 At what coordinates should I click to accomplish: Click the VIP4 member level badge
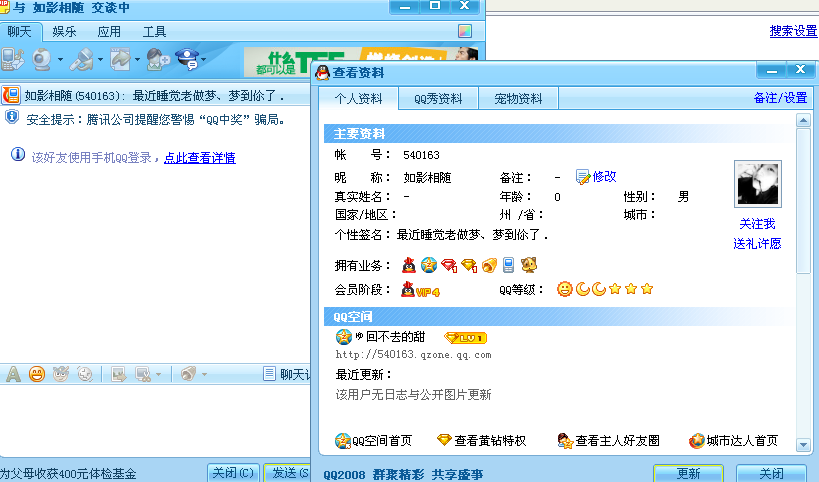[x=420, y=290]
